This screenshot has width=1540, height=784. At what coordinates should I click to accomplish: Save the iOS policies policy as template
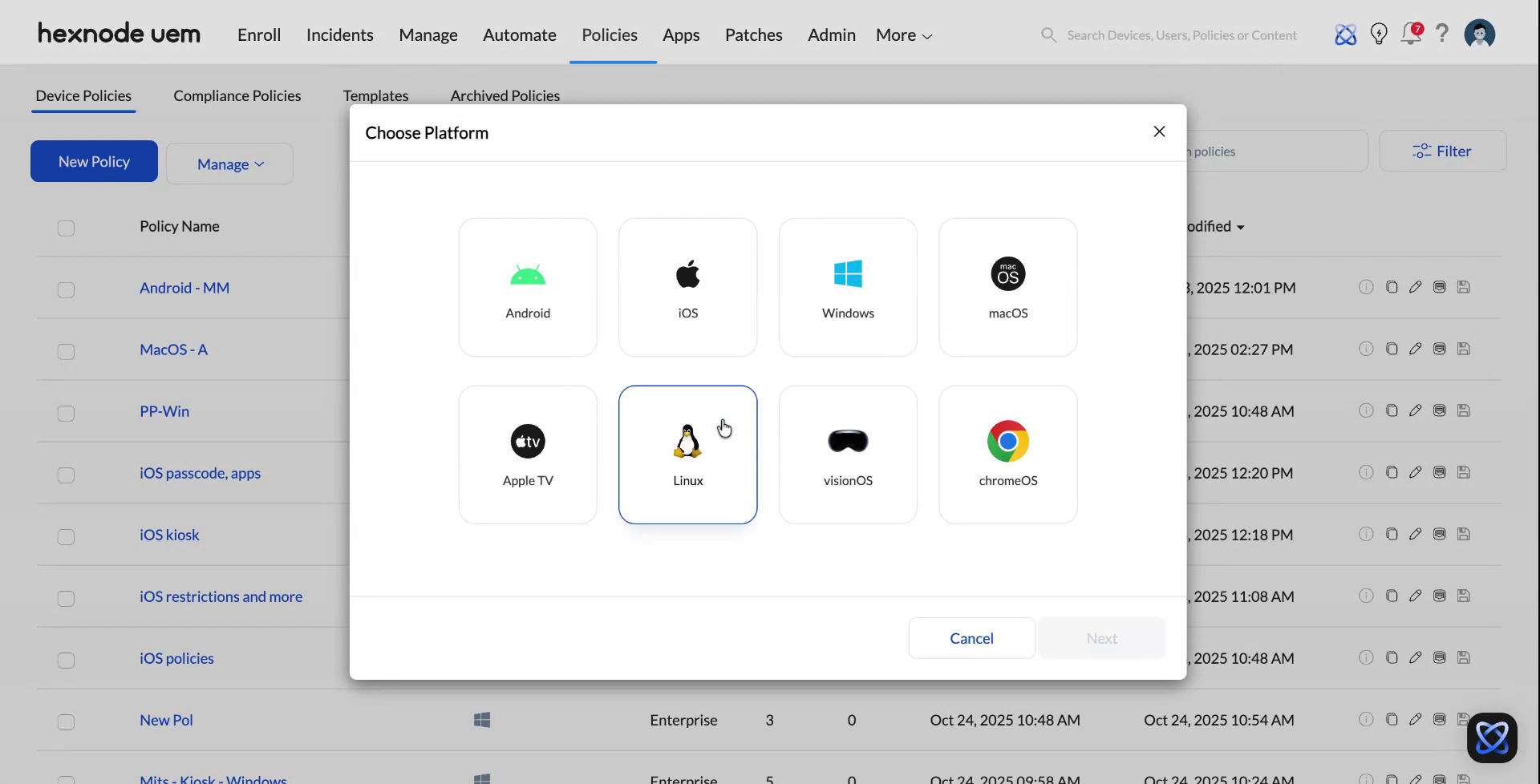[x=1464, y=657]
